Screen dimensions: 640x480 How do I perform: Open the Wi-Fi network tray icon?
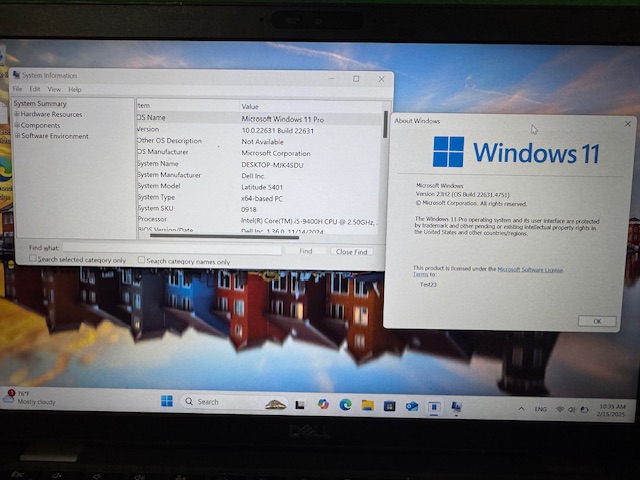(x=560, y=409)
